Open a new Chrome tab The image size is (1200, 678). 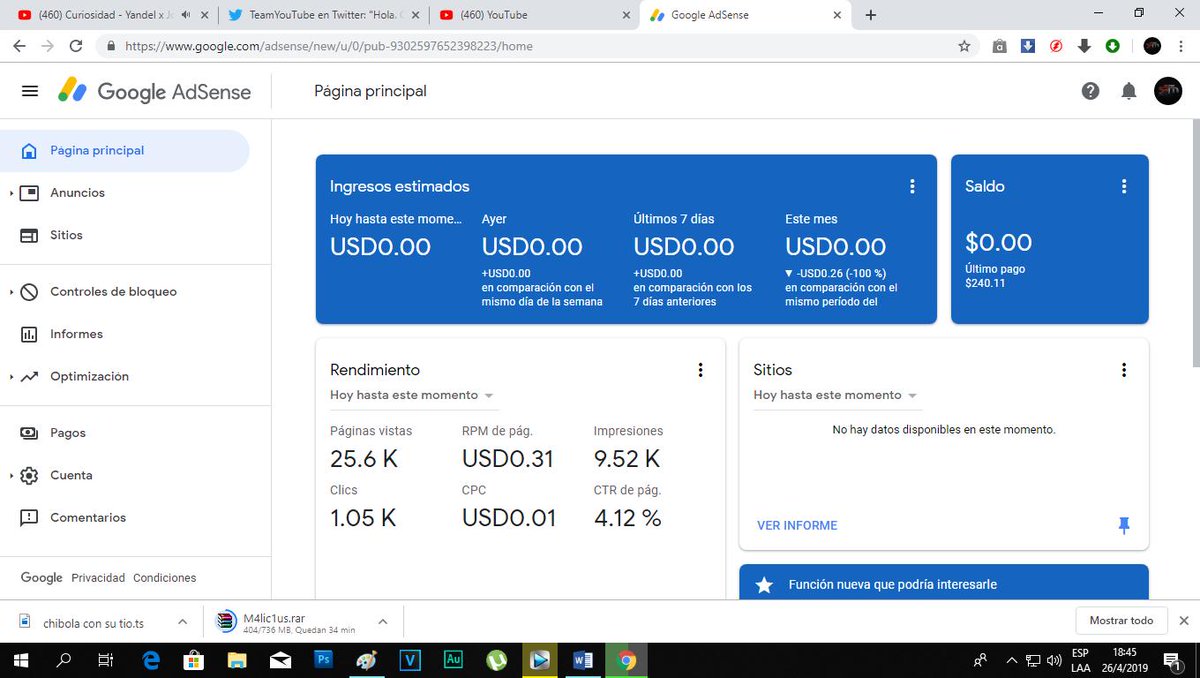pos(870,15)
